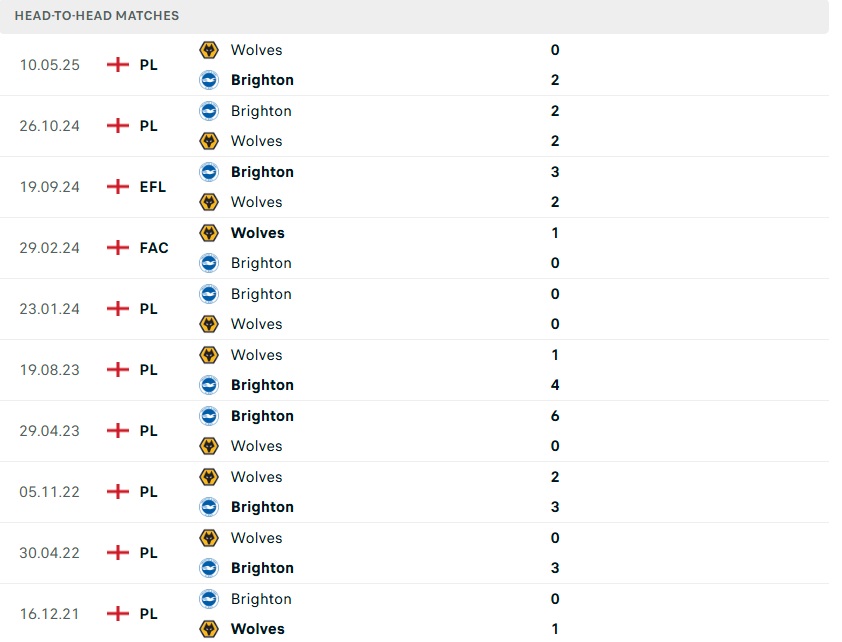This screenshot has width=842, height=642.
Task: Click the EFL competition label on 19.09.24
Action: pyautogui.click(x=153, y=187)
